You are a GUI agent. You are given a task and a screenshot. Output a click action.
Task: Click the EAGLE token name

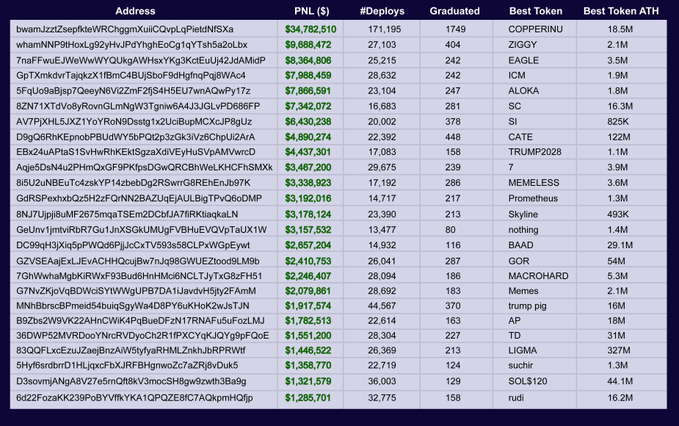coord(524,61)
